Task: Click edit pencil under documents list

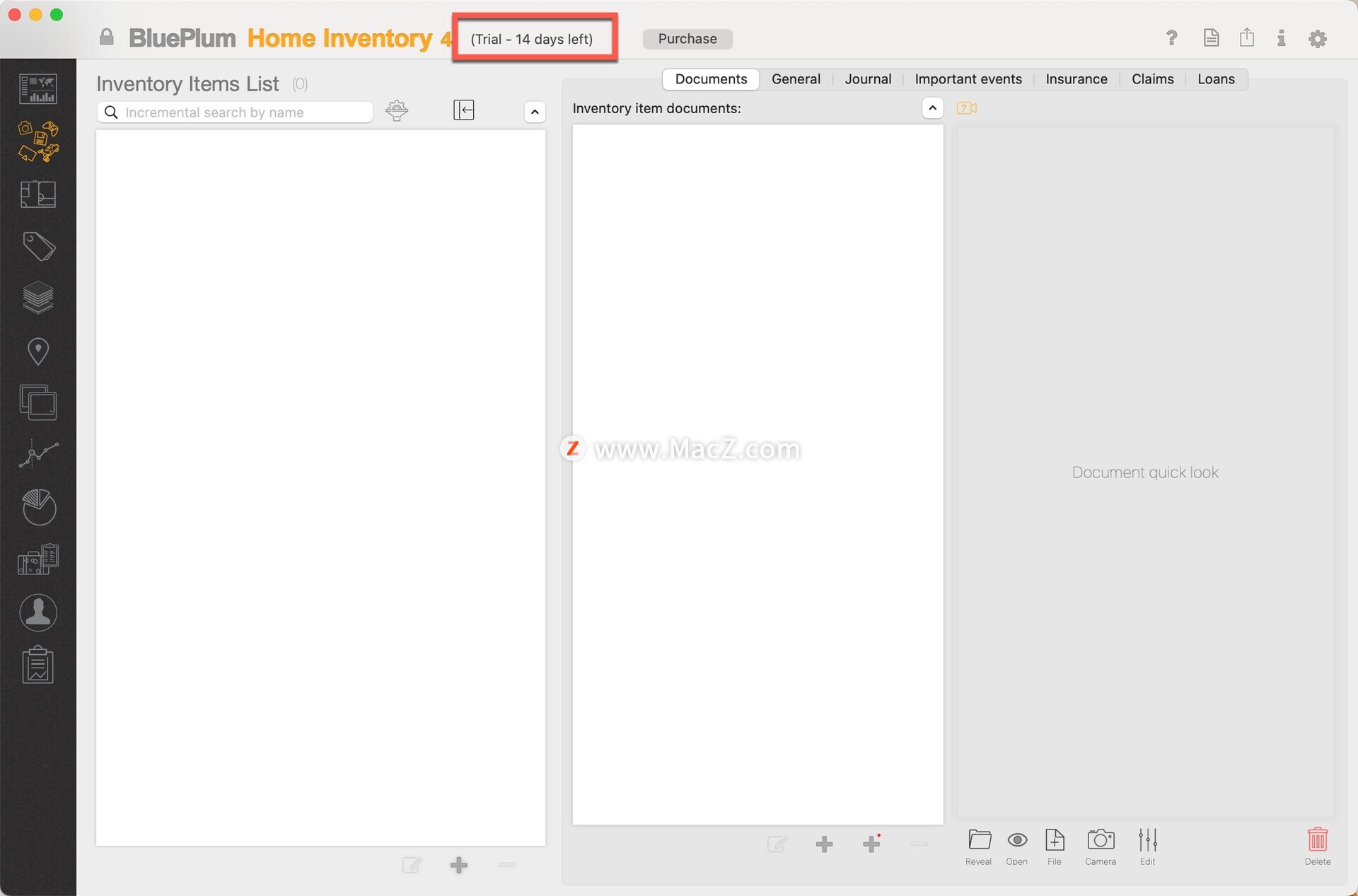Action: pyautogui.click(x=777, y=844)
